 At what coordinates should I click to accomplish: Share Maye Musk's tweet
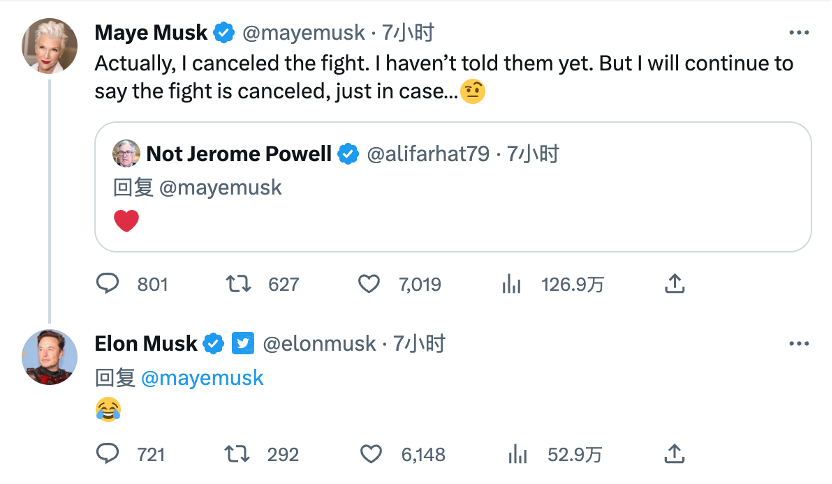[x=675, y=284]
